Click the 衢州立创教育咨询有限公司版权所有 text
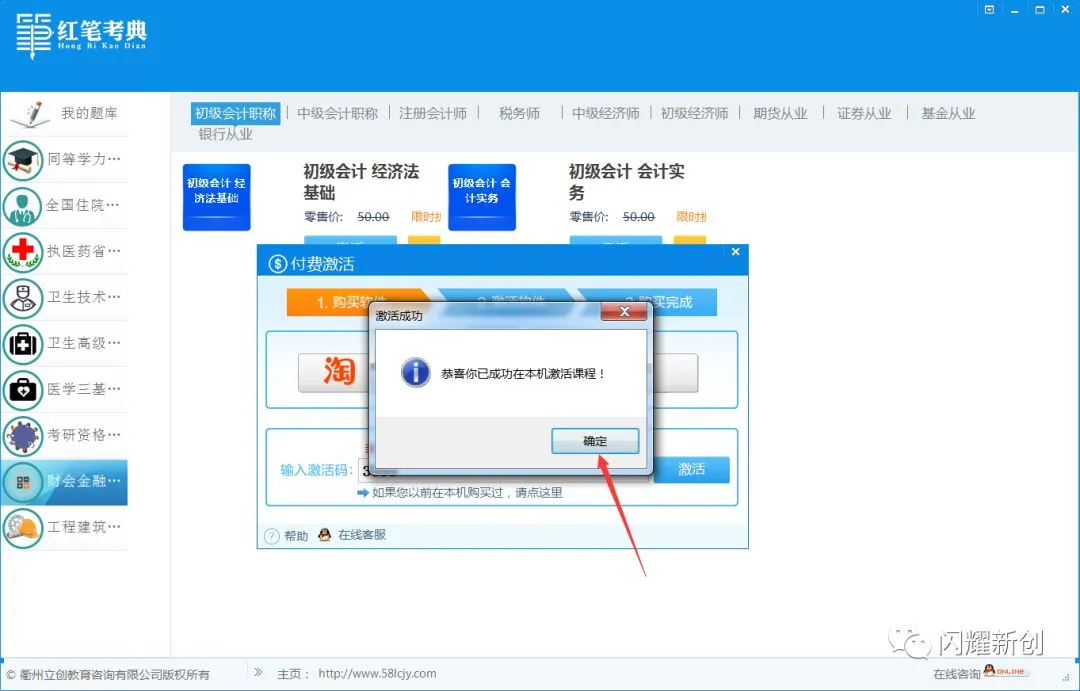The width and height of the screenshot is (1080, 691). pos(114,674)
